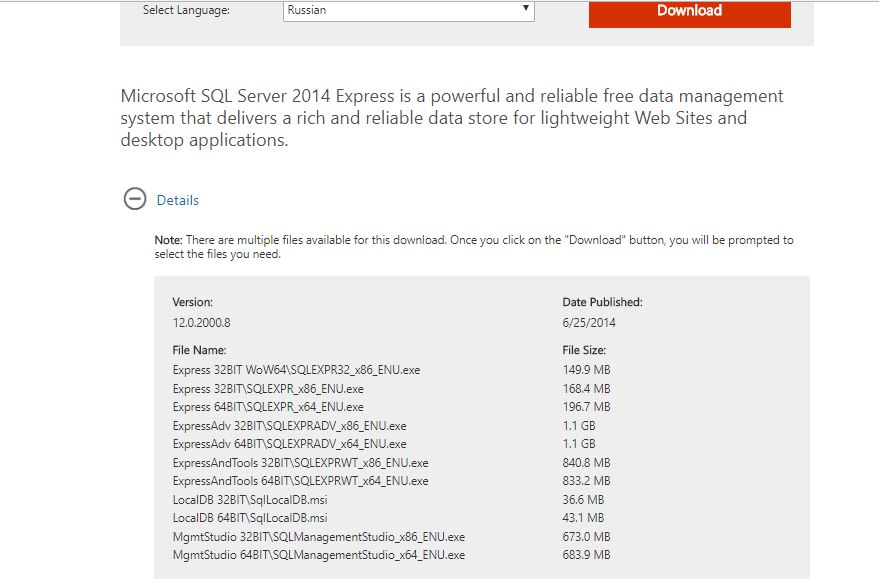Click file name MgmtStudio 32BIT\SQLManagementStudio_x86_ENU.exe
This screenshot has height=585, width=879.
click(x=318, y=537)
